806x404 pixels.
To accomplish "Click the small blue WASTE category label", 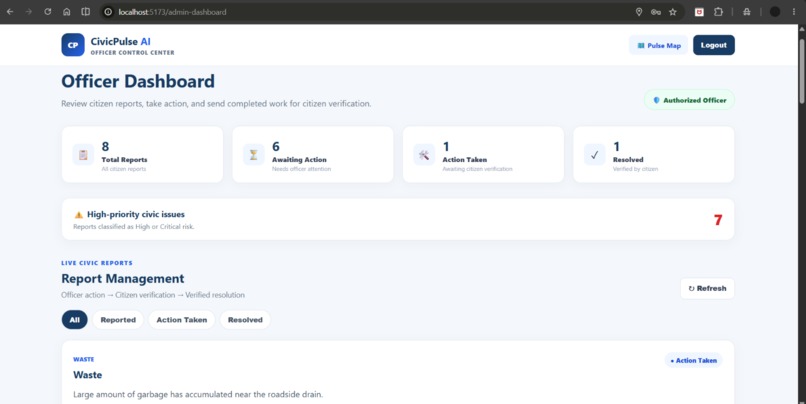I will pos(84,359).
